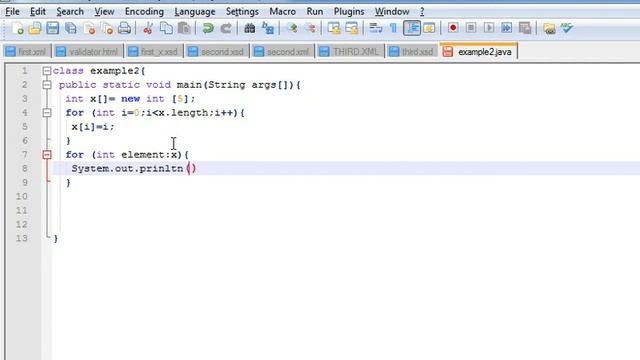The image size is (640, 360).
Task: Select the example2.java tab
Action: point(478,52)
